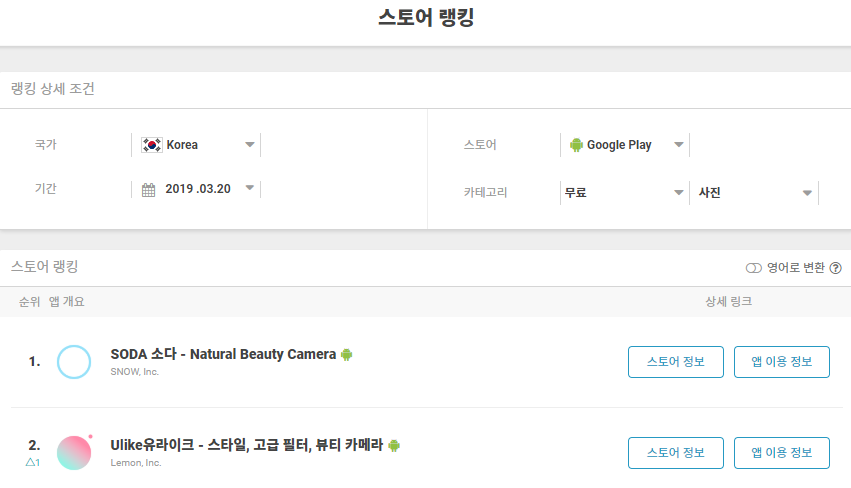The image size is (851, 488).
Task: Click the help question mark icon
Action: pyautogui.click(x=836, y=268)
